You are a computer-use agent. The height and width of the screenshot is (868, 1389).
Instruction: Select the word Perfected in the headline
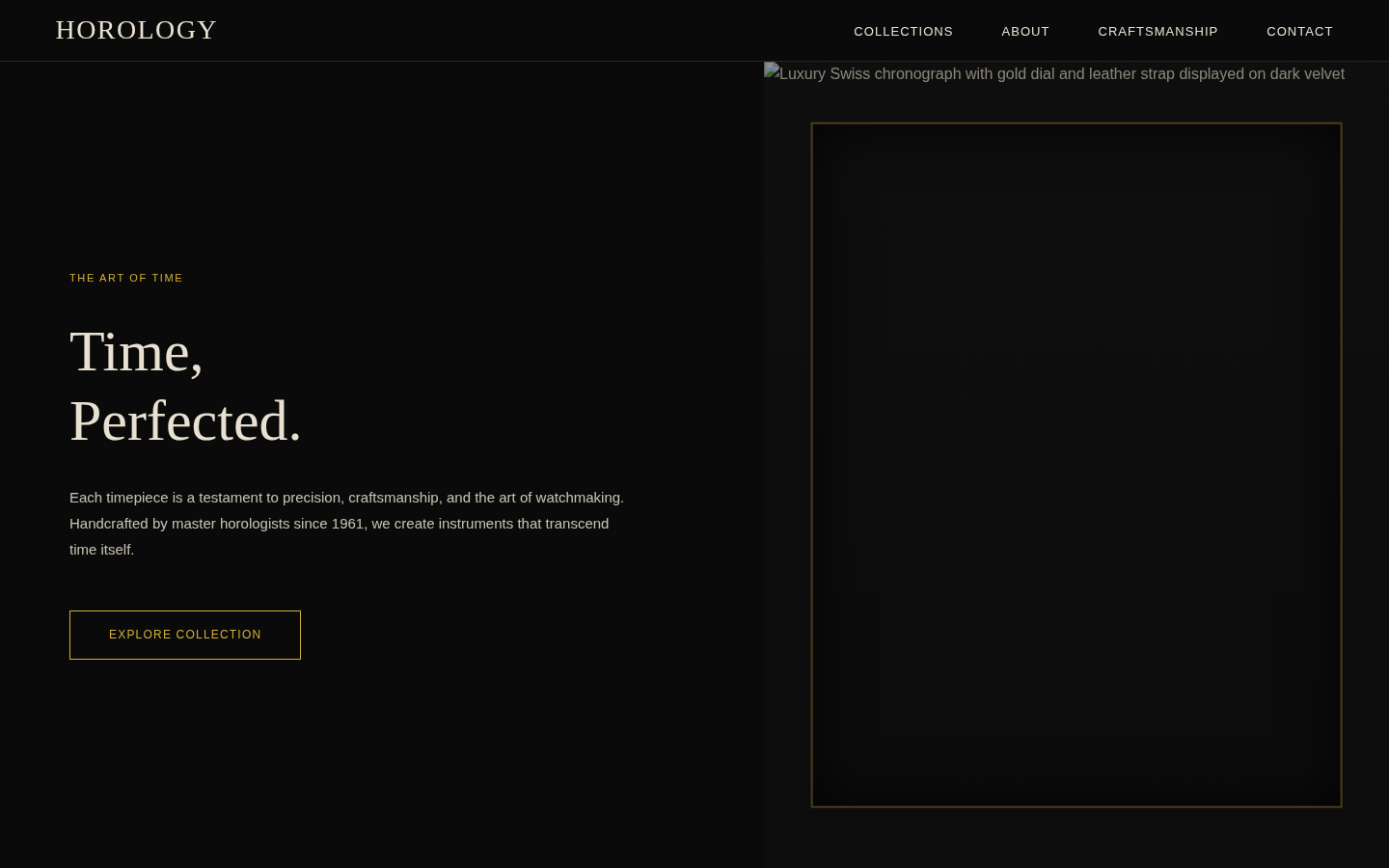[x=185, y=420]
